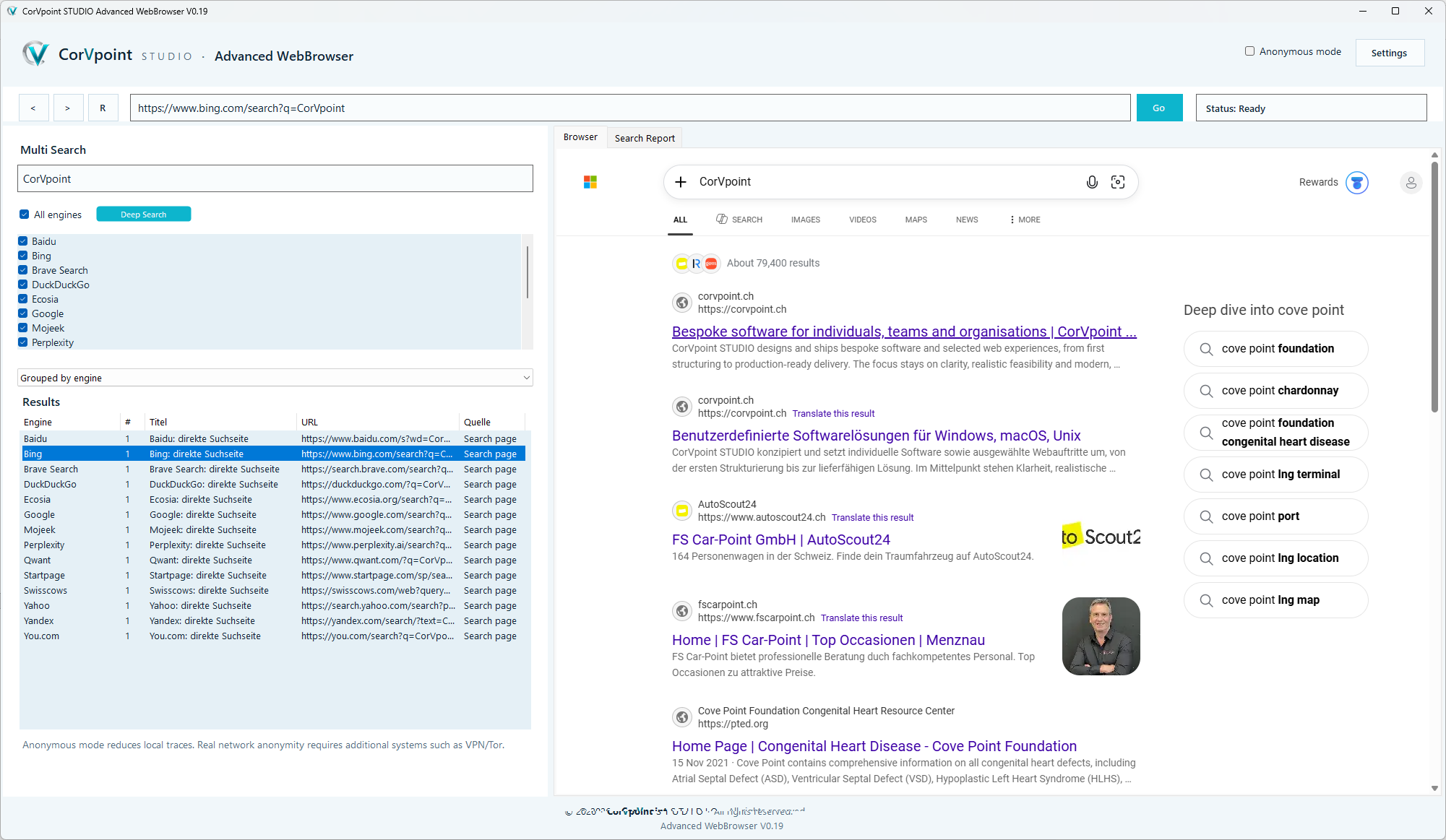Open FS Car-Point GmbH AutoScout24 link
1446x840 pixels.
781,540
